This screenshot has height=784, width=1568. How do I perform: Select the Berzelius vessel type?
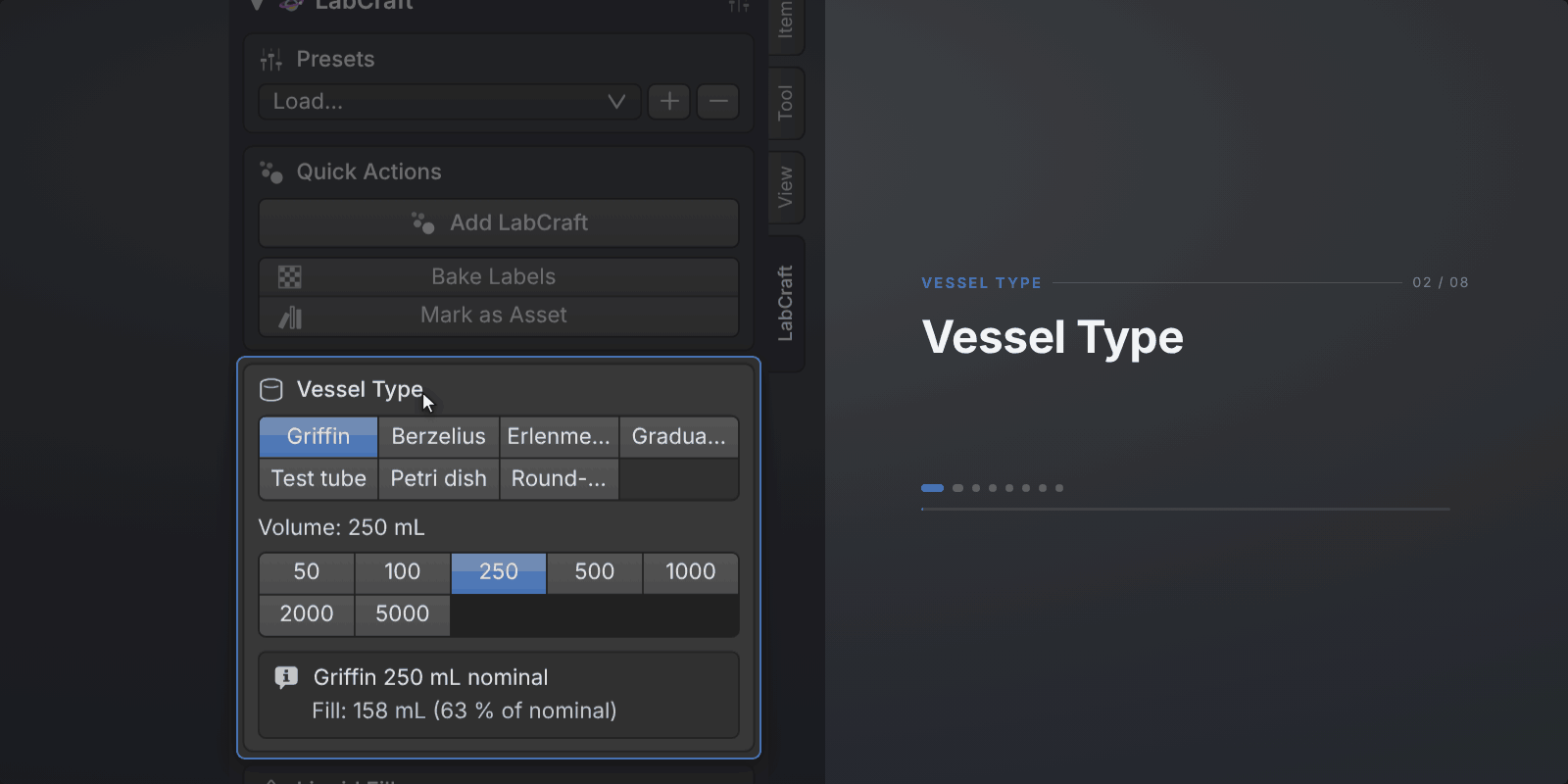[x=439, y=437]
